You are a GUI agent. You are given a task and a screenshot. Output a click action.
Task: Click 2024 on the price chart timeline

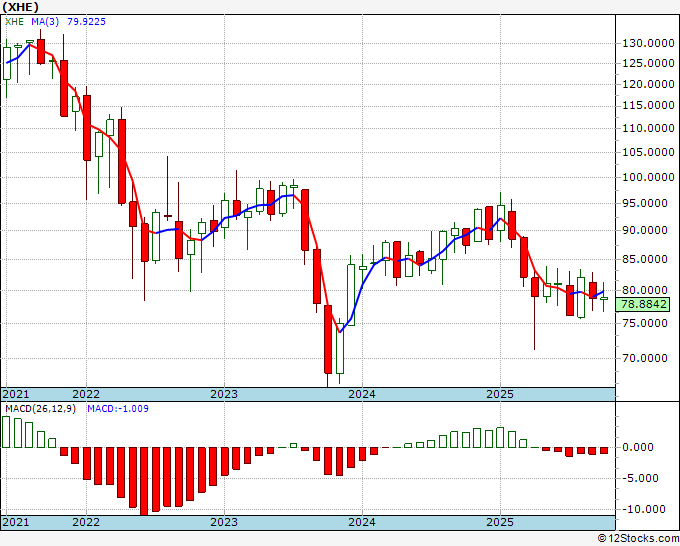pyautogui.click(x=362, y=394)
